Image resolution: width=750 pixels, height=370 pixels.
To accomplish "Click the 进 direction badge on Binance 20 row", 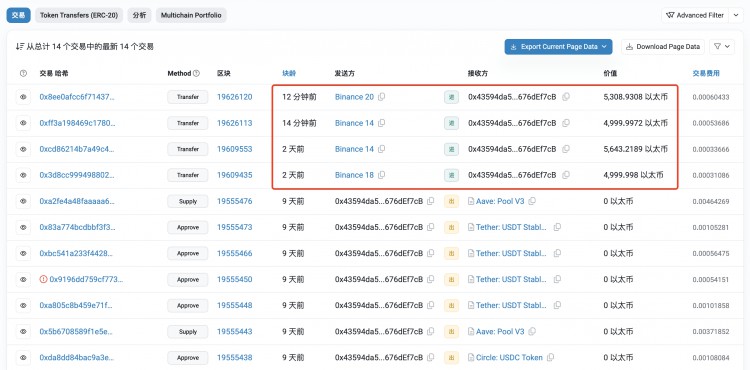I will pos(451,97).
